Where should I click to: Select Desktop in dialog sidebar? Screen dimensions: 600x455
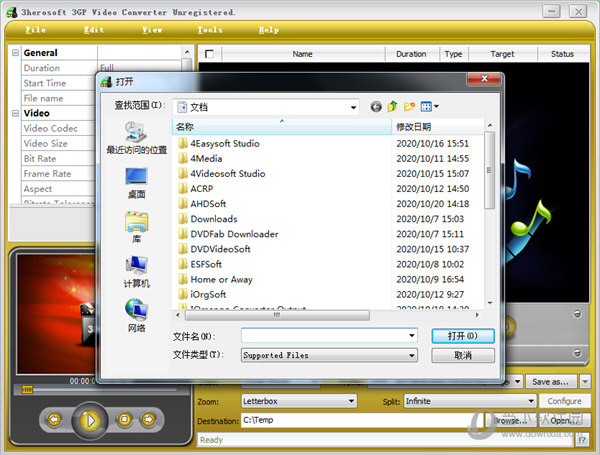(136, 183)
